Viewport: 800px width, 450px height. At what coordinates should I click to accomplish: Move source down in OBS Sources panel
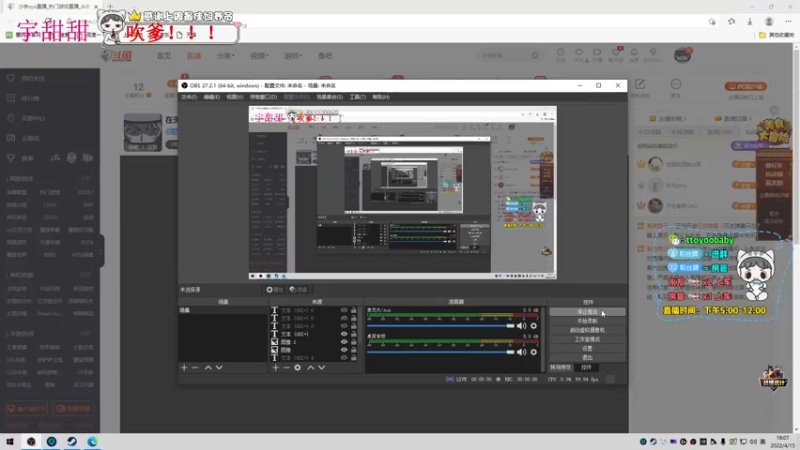coord(321,367)
